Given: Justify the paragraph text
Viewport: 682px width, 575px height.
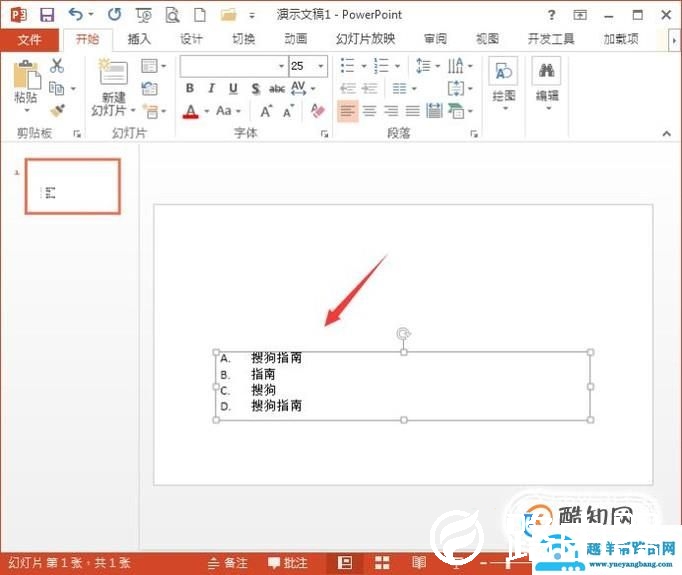Looking at the screenshot, I should [x=412, y=111].
